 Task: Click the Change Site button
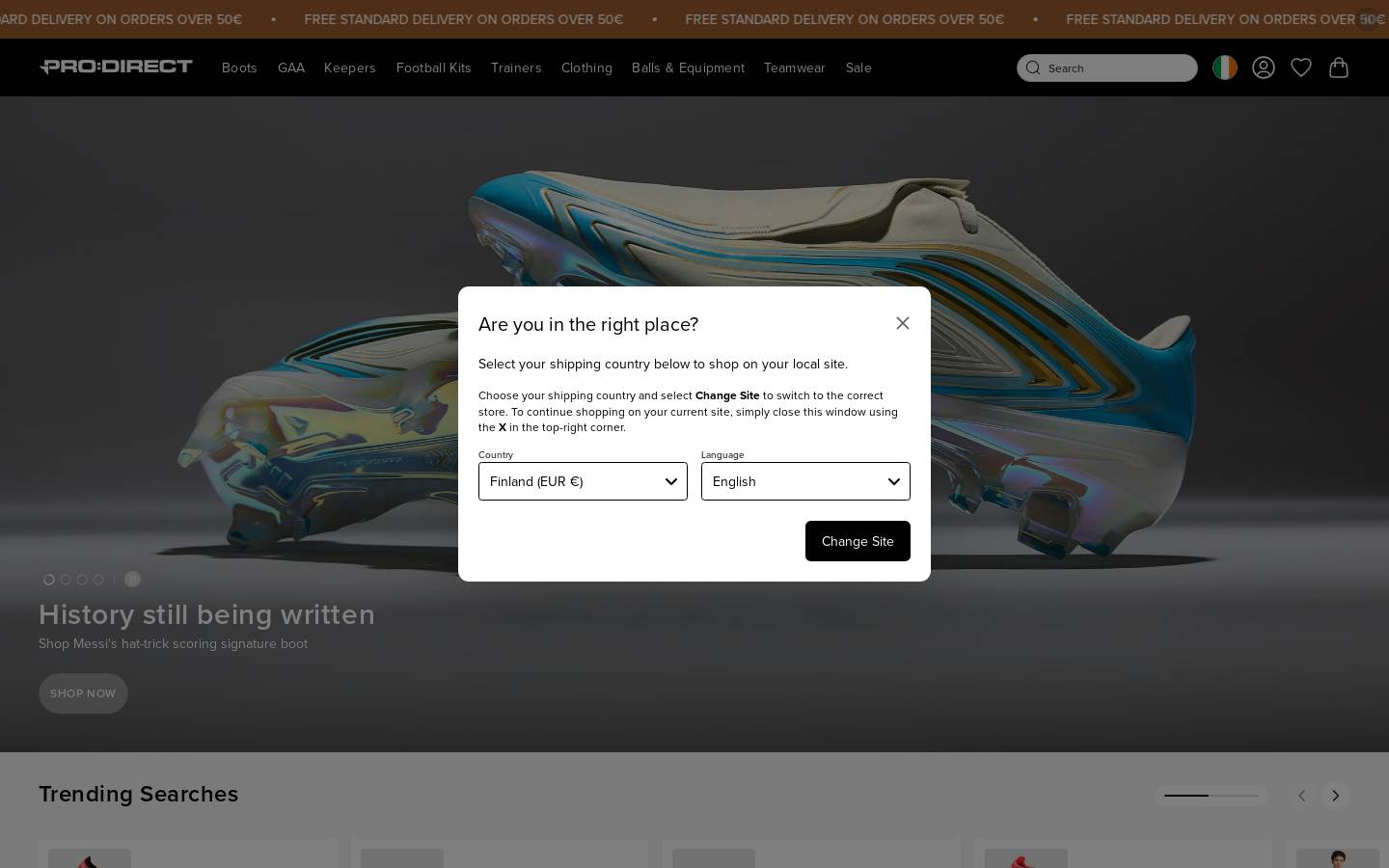(858, 541)
